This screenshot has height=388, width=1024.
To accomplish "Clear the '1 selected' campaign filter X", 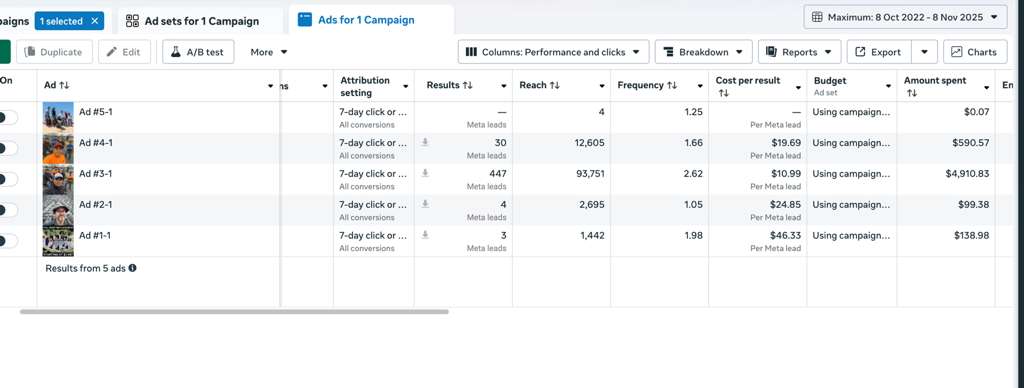I will click(95, 21).
